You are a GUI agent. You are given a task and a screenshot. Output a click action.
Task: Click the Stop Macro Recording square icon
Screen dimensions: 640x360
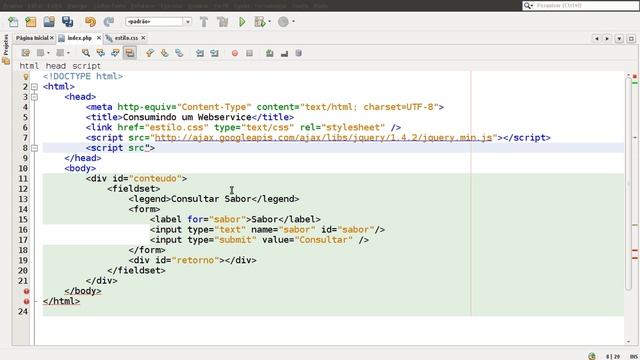[x=249, y=53]
